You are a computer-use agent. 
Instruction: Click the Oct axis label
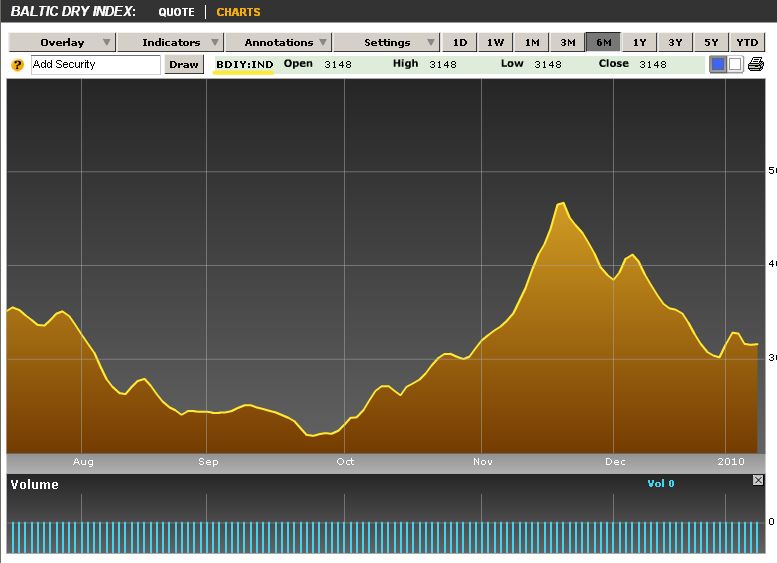(345, 461)
